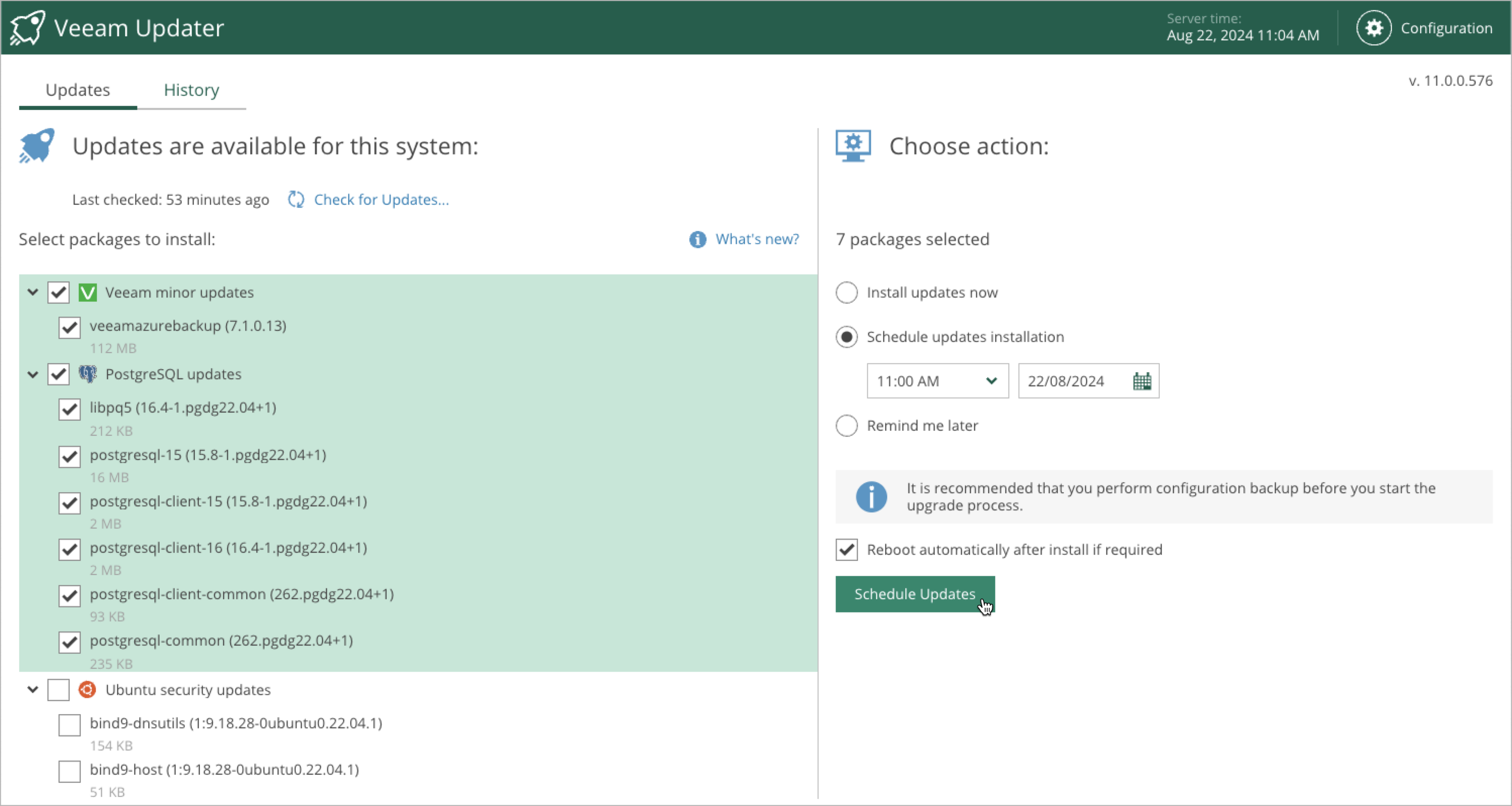Uncheck the Veeam minor updates group checkbox

59,292
